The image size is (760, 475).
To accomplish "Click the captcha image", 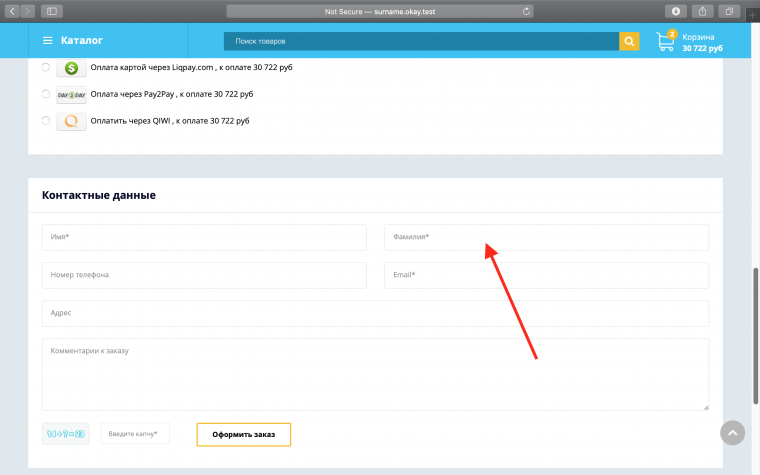I will (66, 434).
